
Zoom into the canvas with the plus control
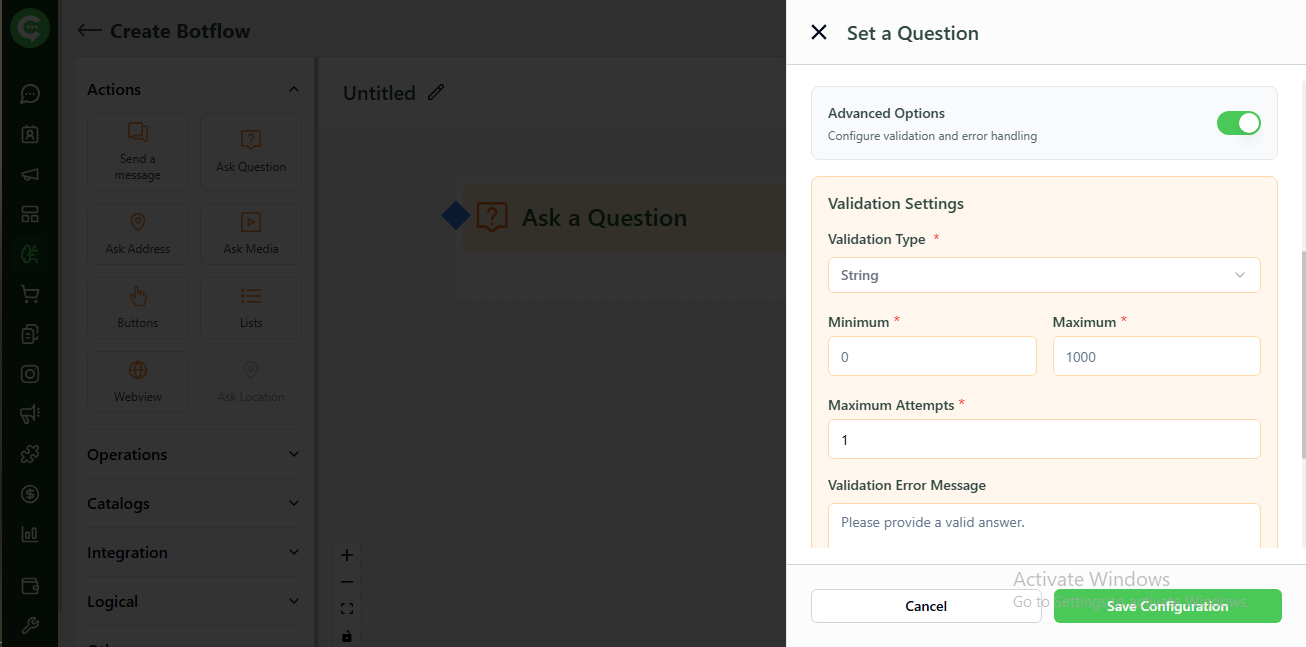pos(347,554)
